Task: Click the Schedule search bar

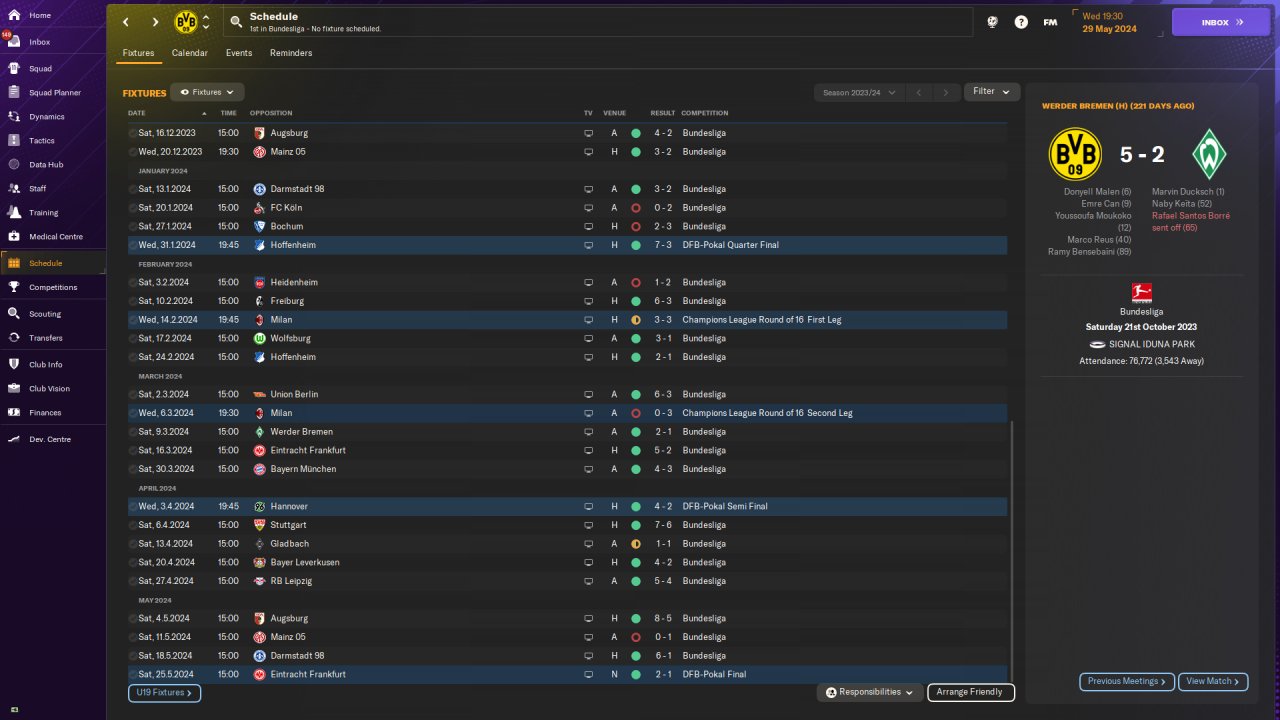Action: tap(598, 22)
